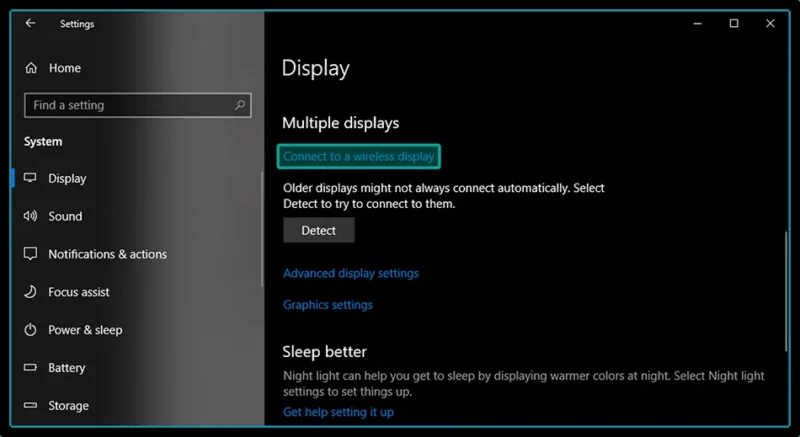Click the Home house icon
800x437 pixels.
click(31, 68)
